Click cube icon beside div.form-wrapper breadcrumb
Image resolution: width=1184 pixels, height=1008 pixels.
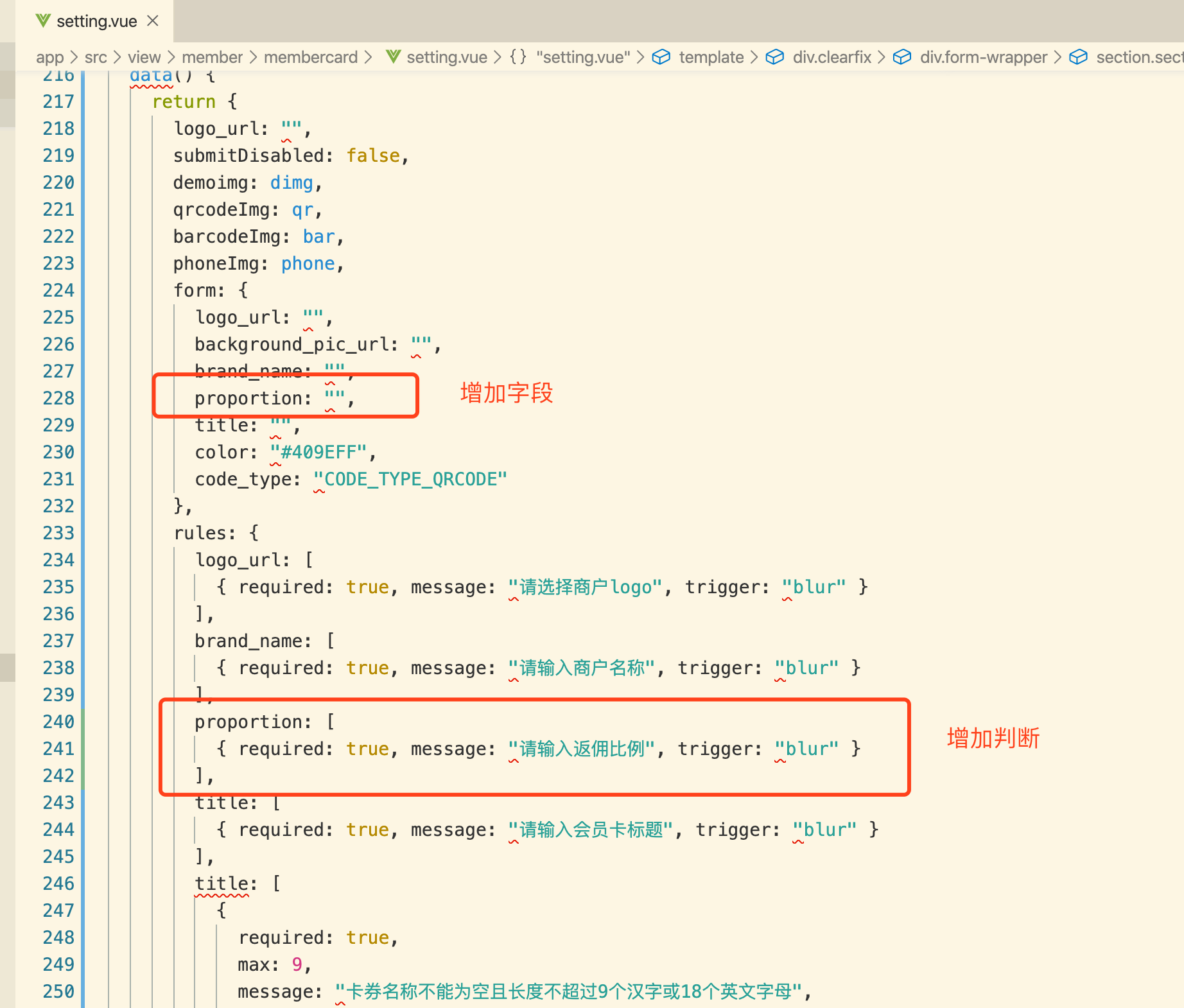[902, 57]
